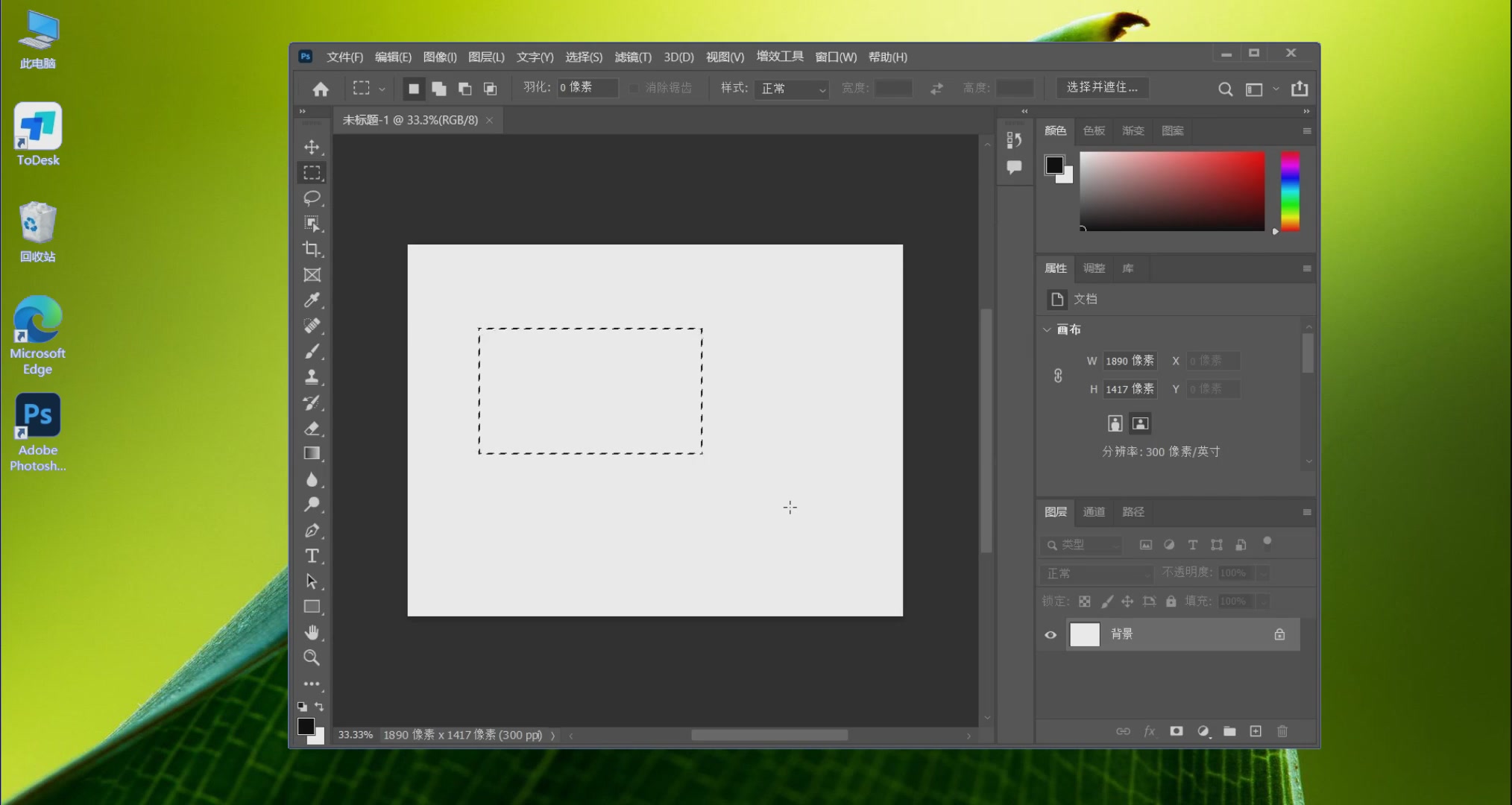The image size is (1512, 805).
Task: Enable Add to Selection mode
Action: 439,89
